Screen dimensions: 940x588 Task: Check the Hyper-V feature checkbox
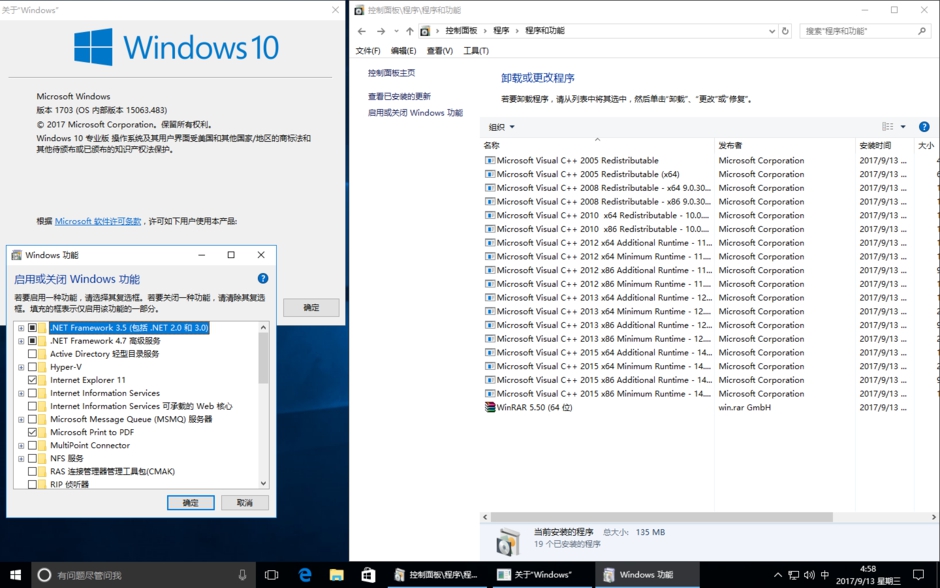point(32,367)
